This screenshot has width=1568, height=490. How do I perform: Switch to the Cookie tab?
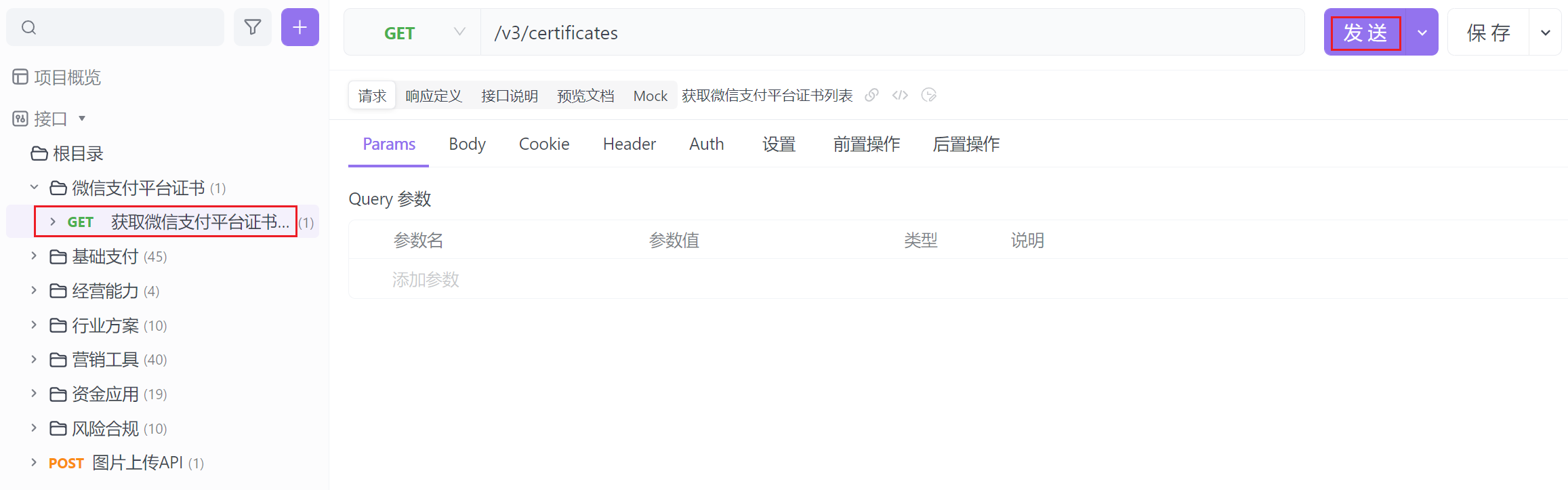pos(544,144)
